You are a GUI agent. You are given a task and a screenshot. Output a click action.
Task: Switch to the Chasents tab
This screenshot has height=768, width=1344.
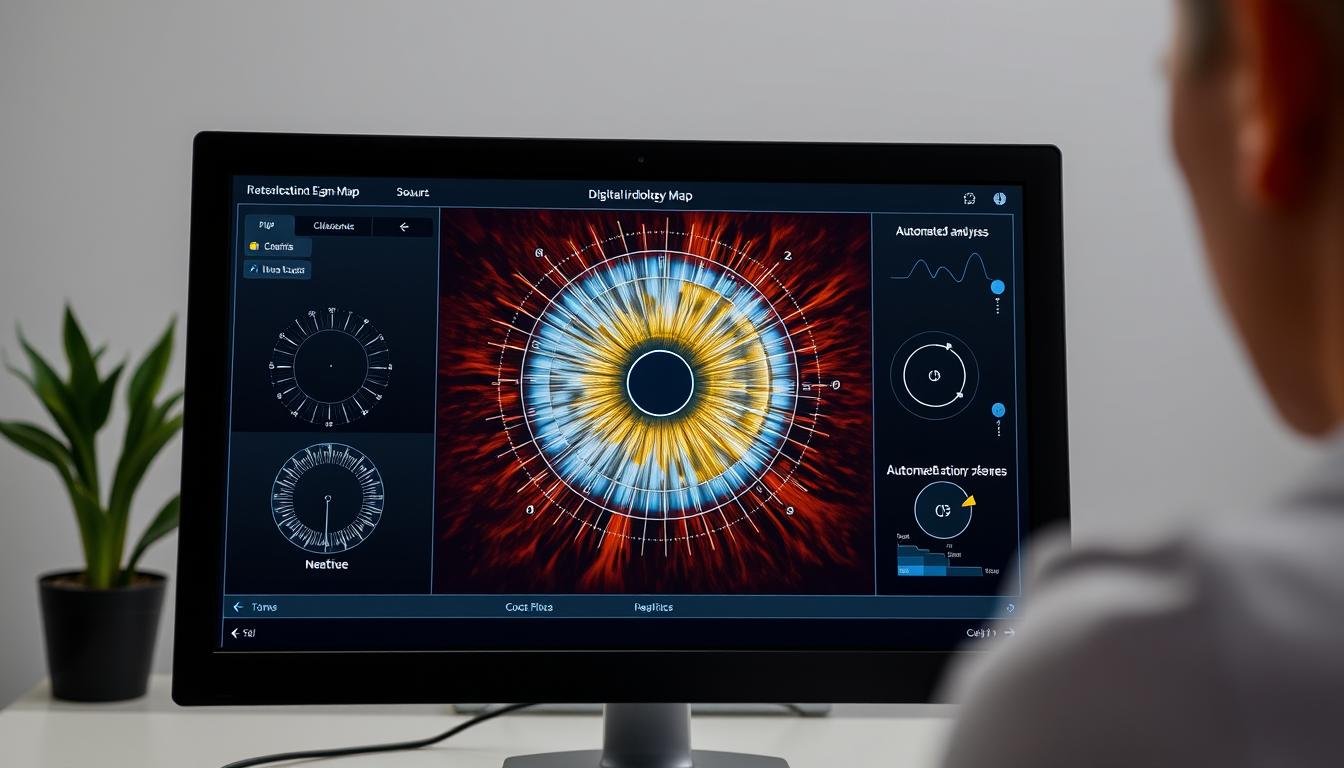333,227
